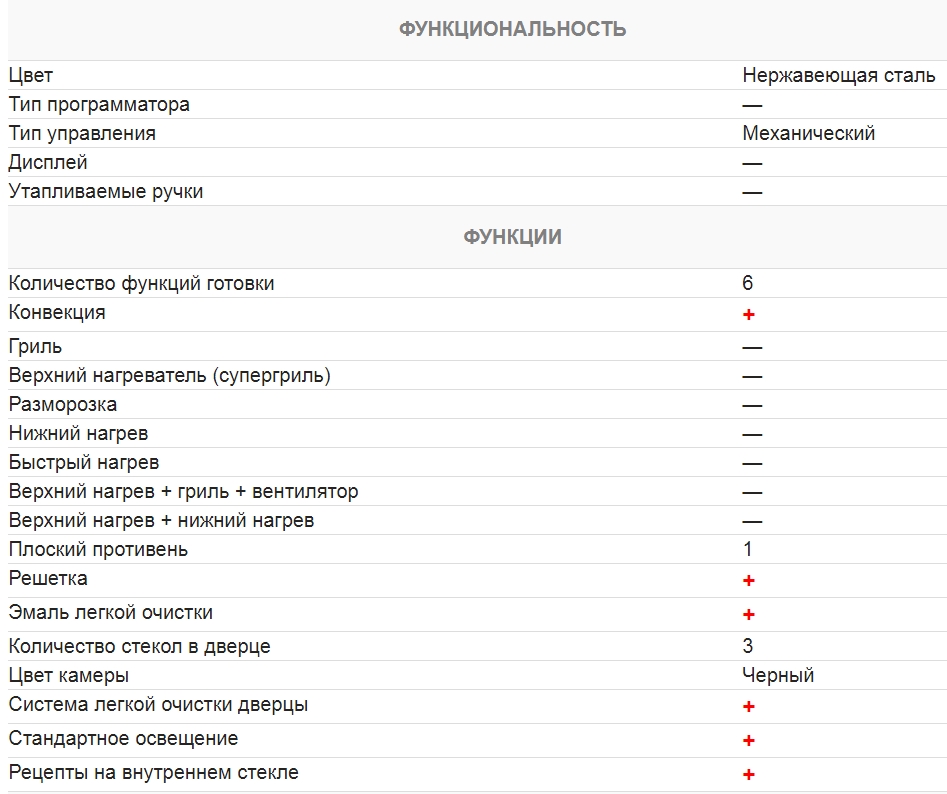Click the red plus next to Стандартное освещение
The image size is (947, 794).
[x=749, y=740]
